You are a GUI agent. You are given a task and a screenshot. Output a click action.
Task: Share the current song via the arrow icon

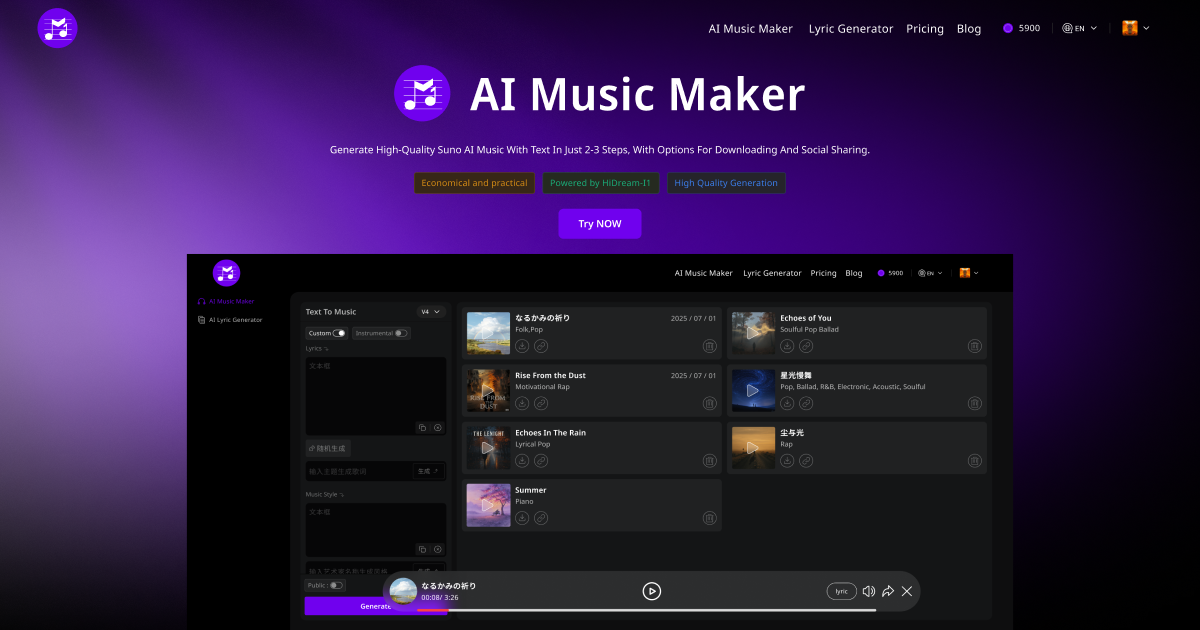[x=887, y=591]
